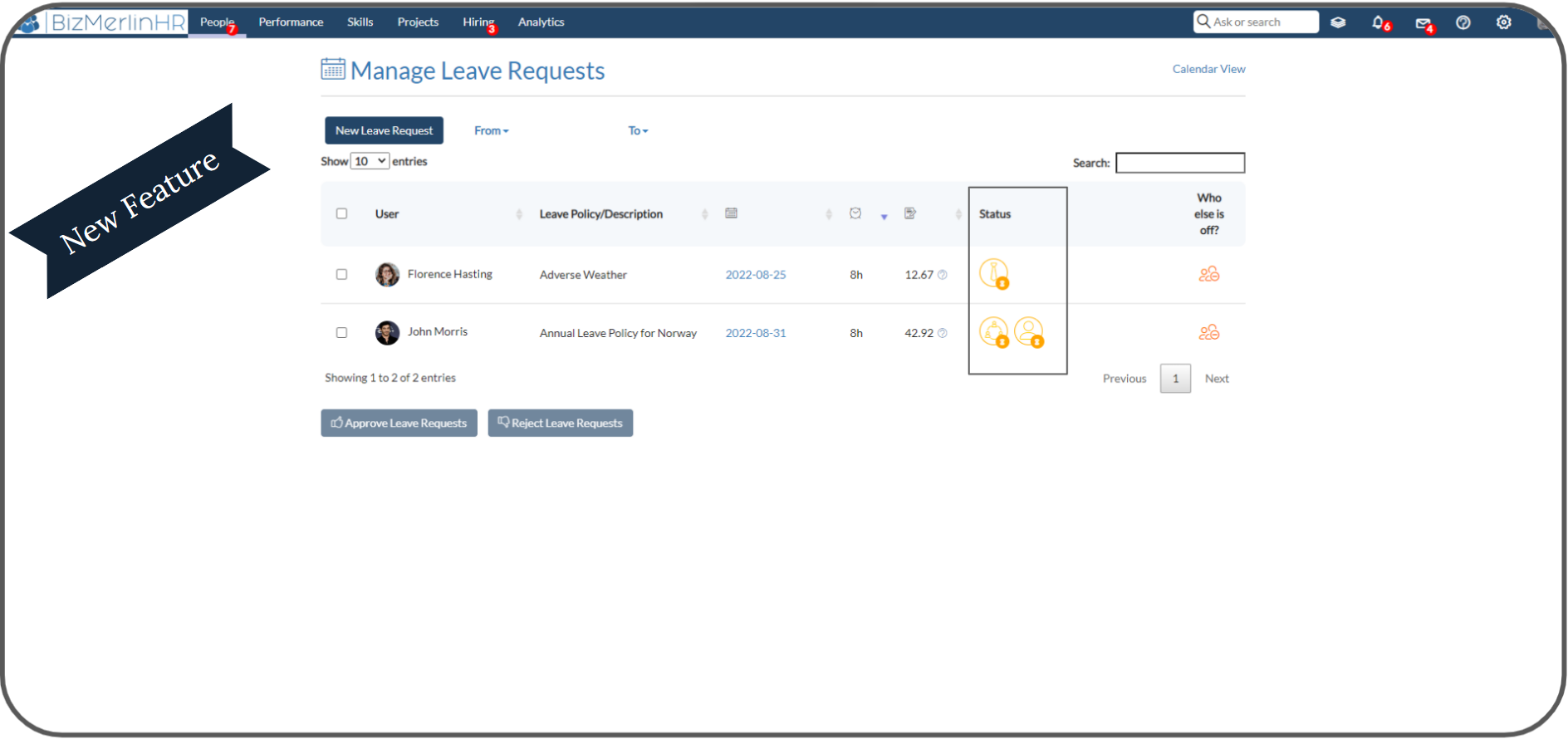Go to the Next page

click(1217, 379)
